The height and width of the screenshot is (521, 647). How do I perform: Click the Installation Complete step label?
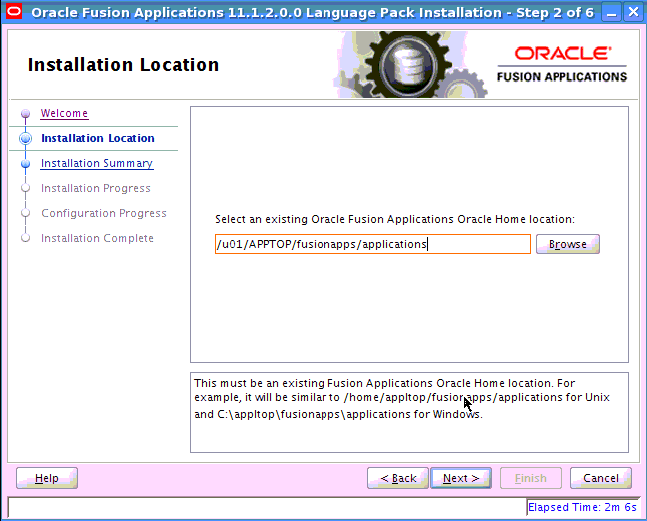coord(97,238)
